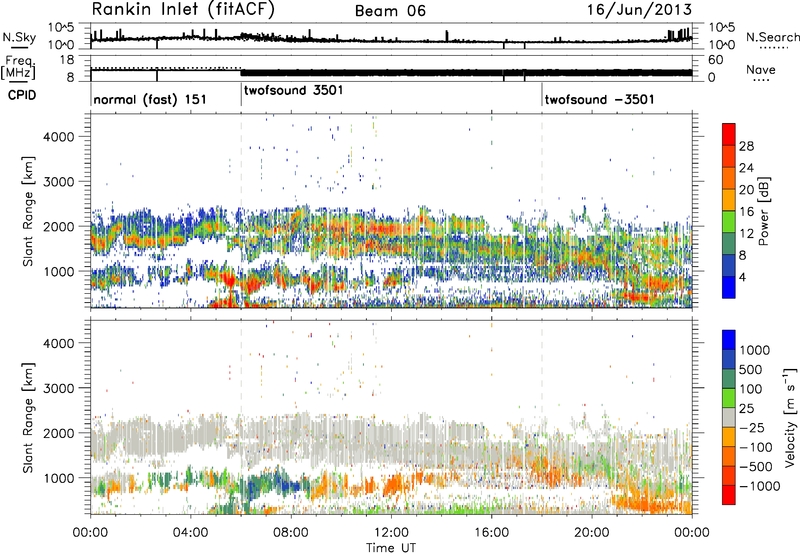Image resolution: width=800 pixels, height=554 pixels.
Task: Click the '18' frequency axis tick label
Action: (66, 60)
